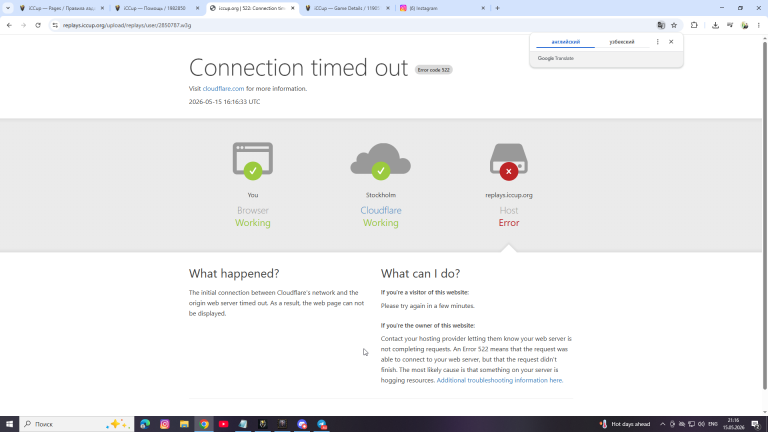Image resolution: width=768 pixels, height=432 pixels.
Task: Switch the ENG input language
Action: tap(713, 424)
